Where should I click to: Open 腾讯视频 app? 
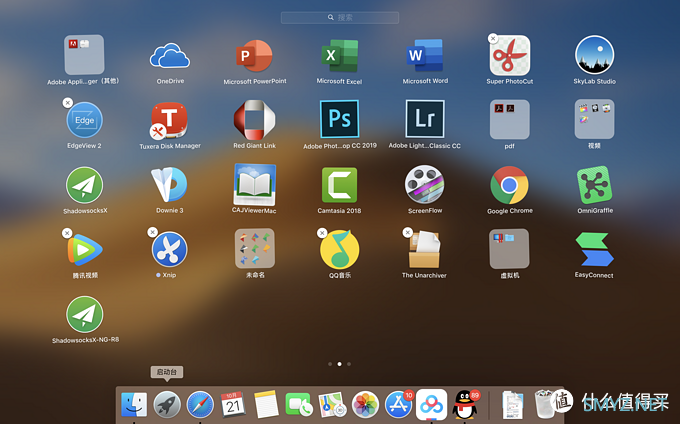pyautogui.click(x=85, y=249)
